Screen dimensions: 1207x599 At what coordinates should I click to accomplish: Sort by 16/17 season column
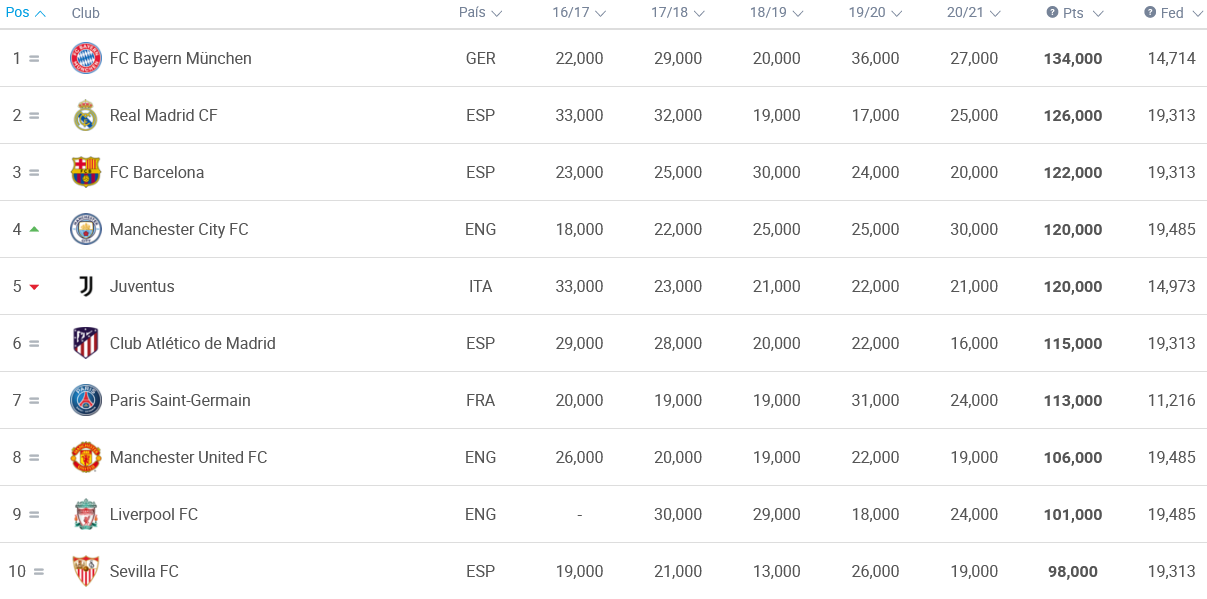579,13
